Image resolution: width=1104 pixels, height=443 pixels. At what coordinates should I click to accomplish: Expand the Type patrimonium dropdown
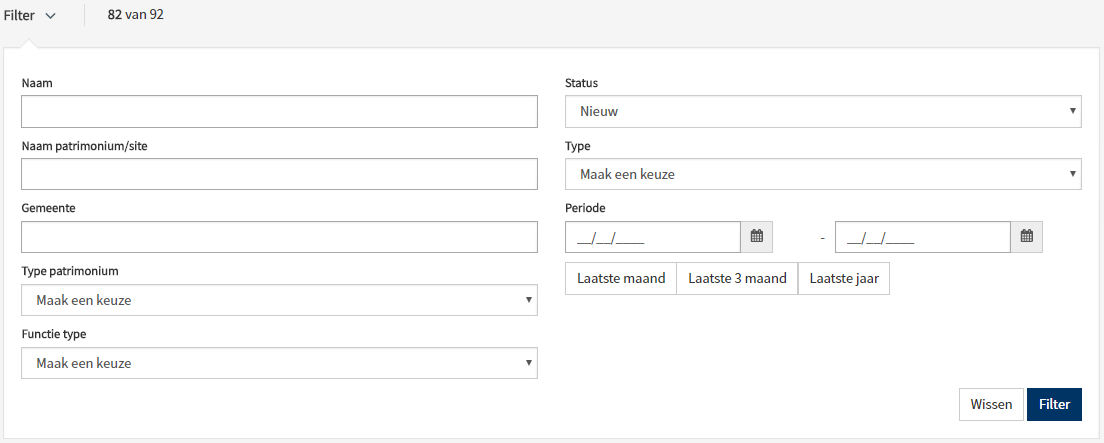click(279, 300)
